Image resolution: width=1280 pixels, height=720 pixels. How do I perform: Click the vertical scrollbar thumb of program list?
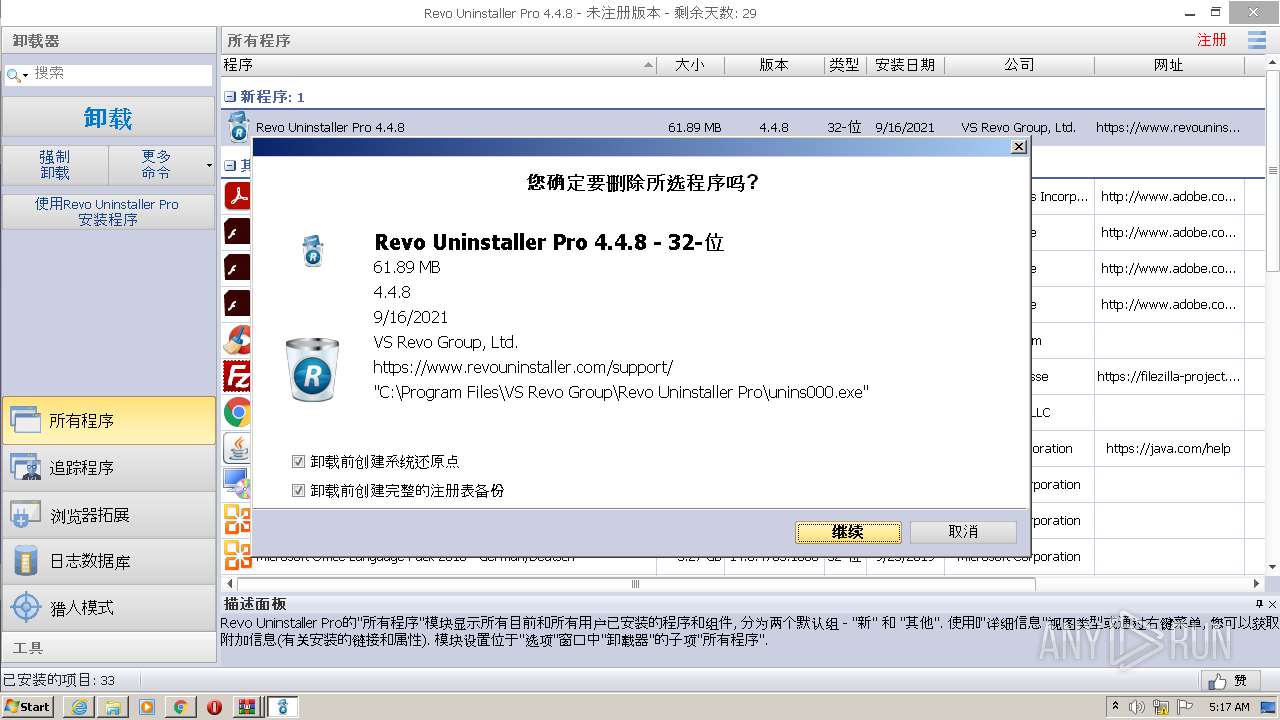[1273, 170]
